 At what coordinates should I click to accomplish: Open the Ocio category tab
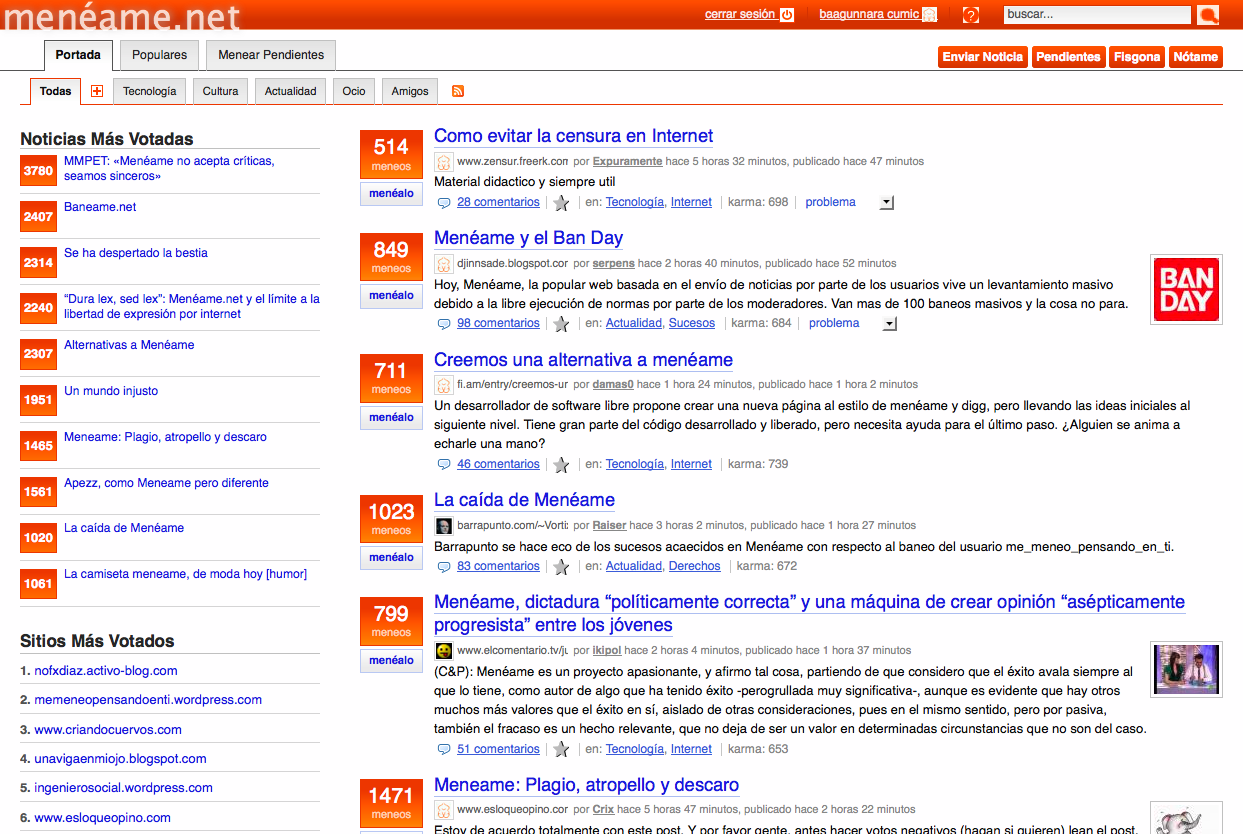(354, 91)
